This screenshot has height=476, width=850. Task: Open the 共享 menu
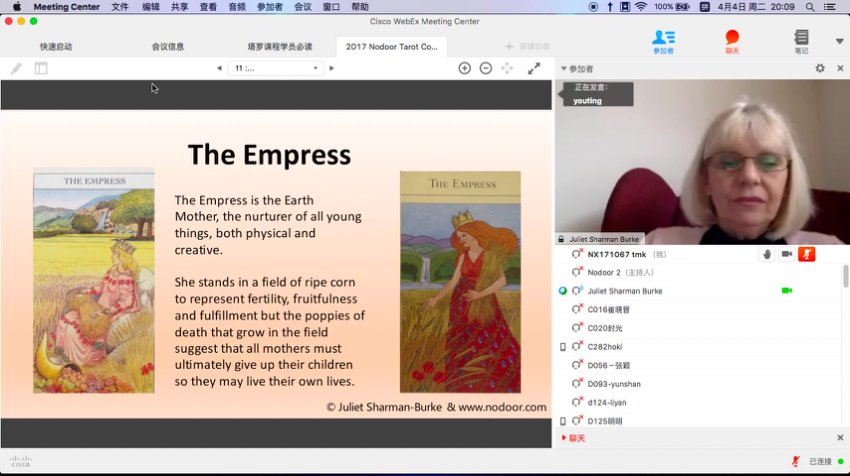(x=179, y=7)
